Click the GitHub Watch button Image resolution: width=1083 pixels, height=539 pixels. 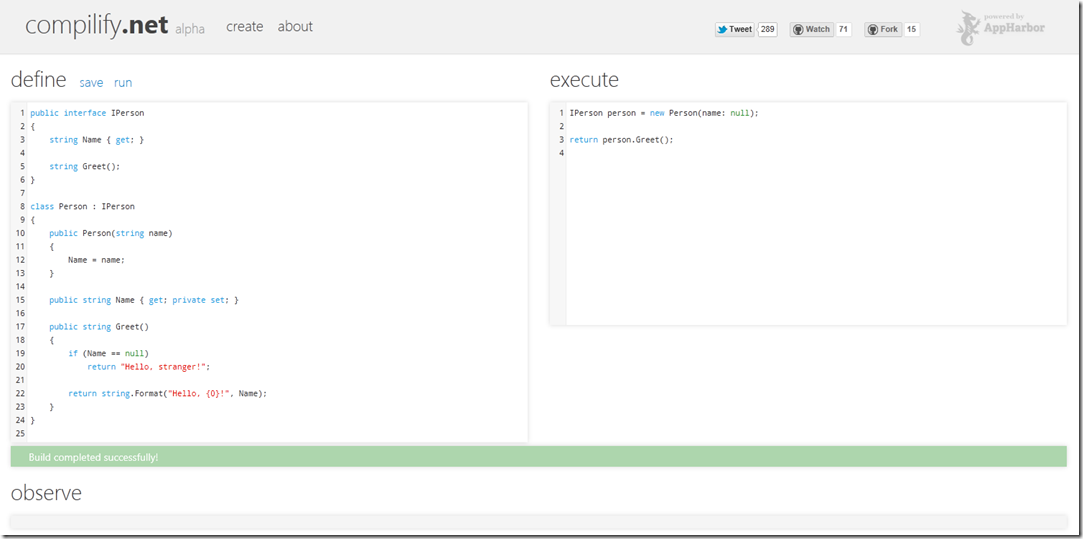pyautogui.click(x=812, y=29)
